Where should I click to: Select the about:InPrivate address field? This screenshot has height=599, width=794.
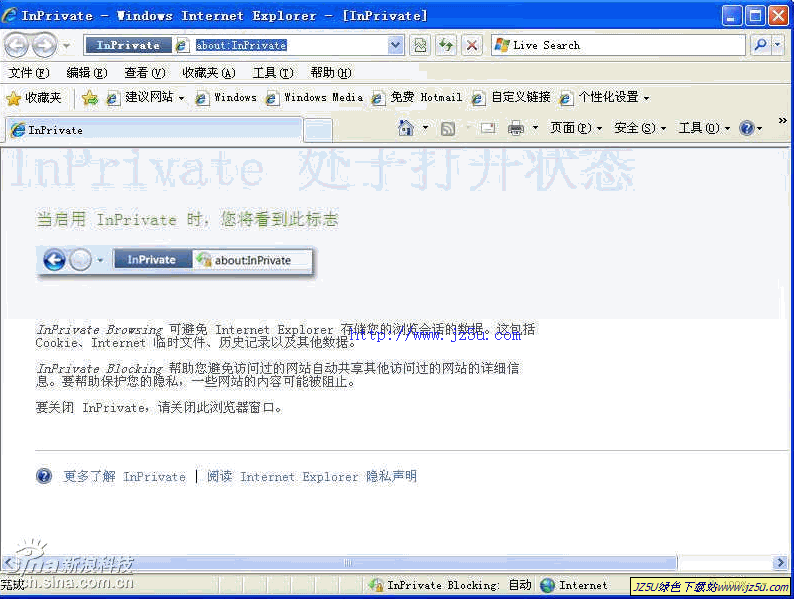[288, 45]
